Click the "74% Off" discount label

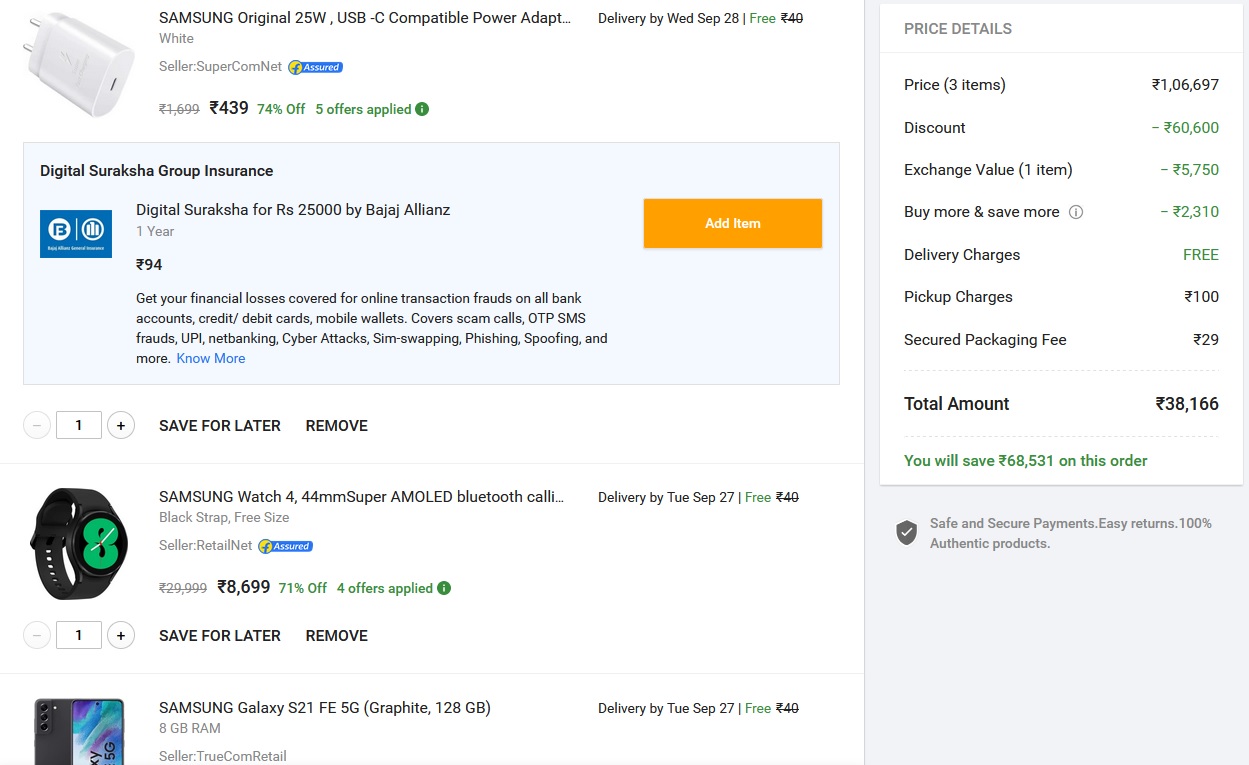281,109
